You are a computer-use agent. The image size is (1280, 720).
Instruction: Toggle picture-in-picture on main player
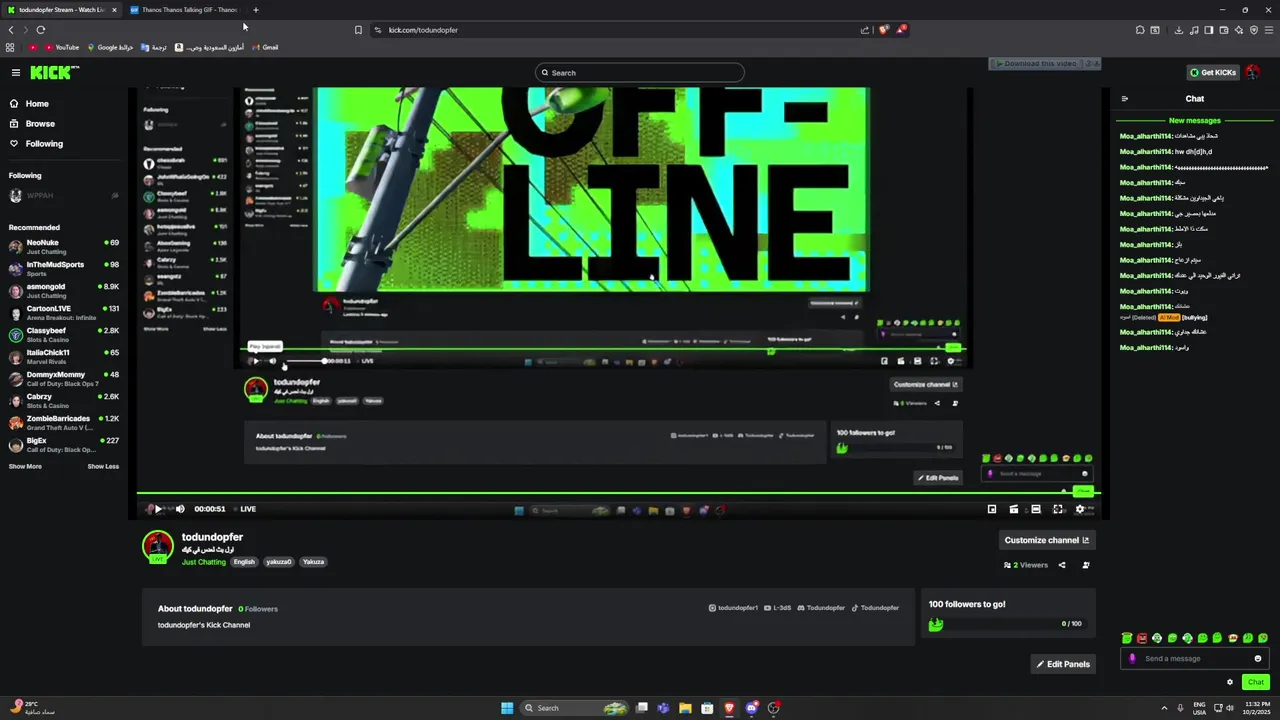pyautogui.click(x=992, y=509)
